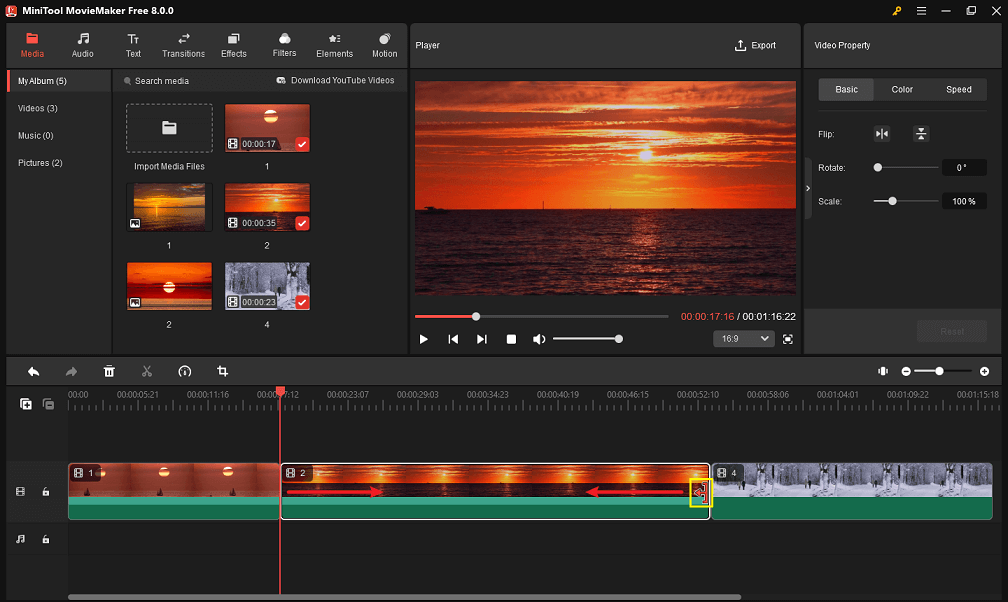The height and width of the screenshot is (602, 1008).
Task: Open the hamburger menu
Action: click(921, 11)
